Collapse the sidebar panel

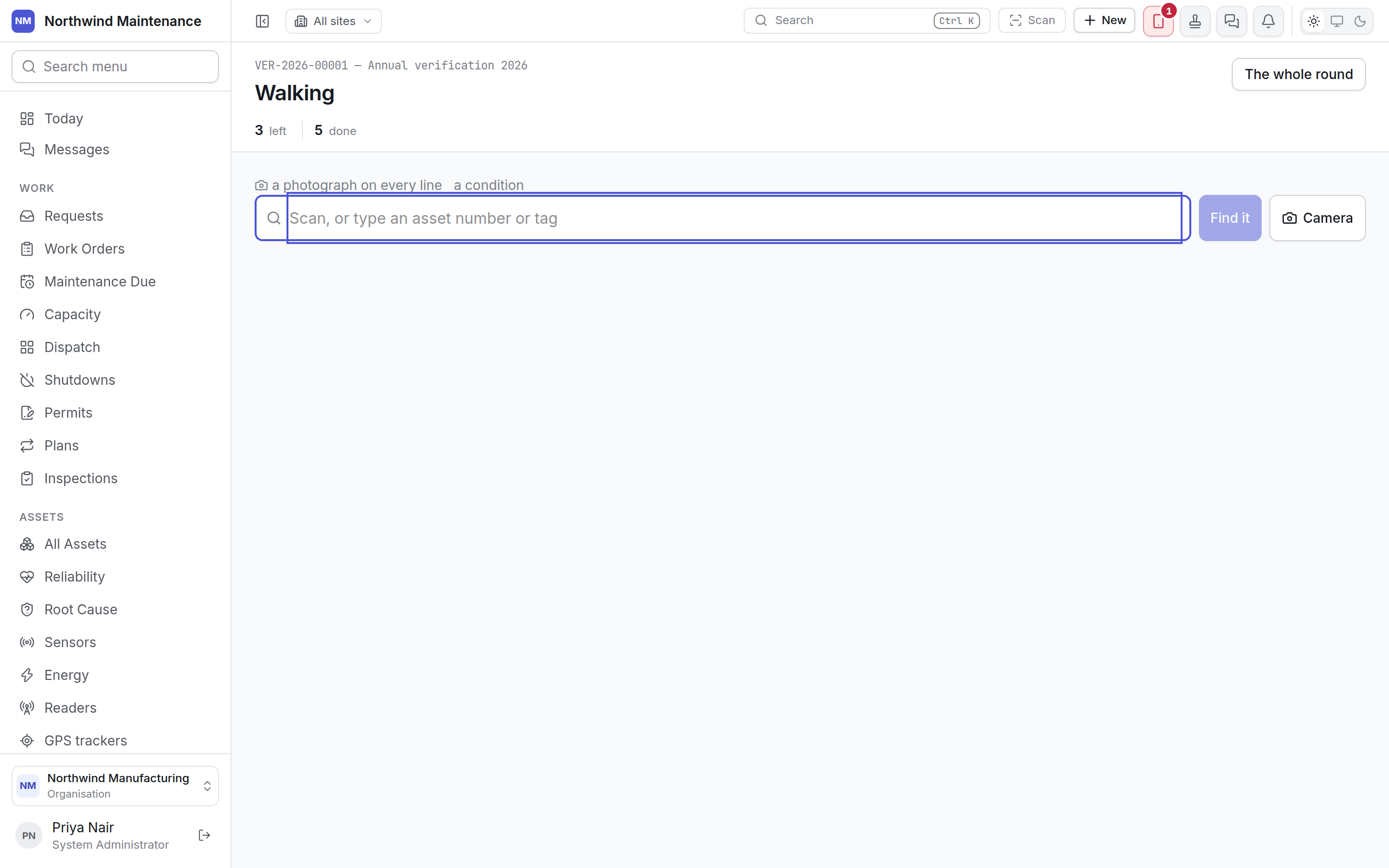click(262, 21)
